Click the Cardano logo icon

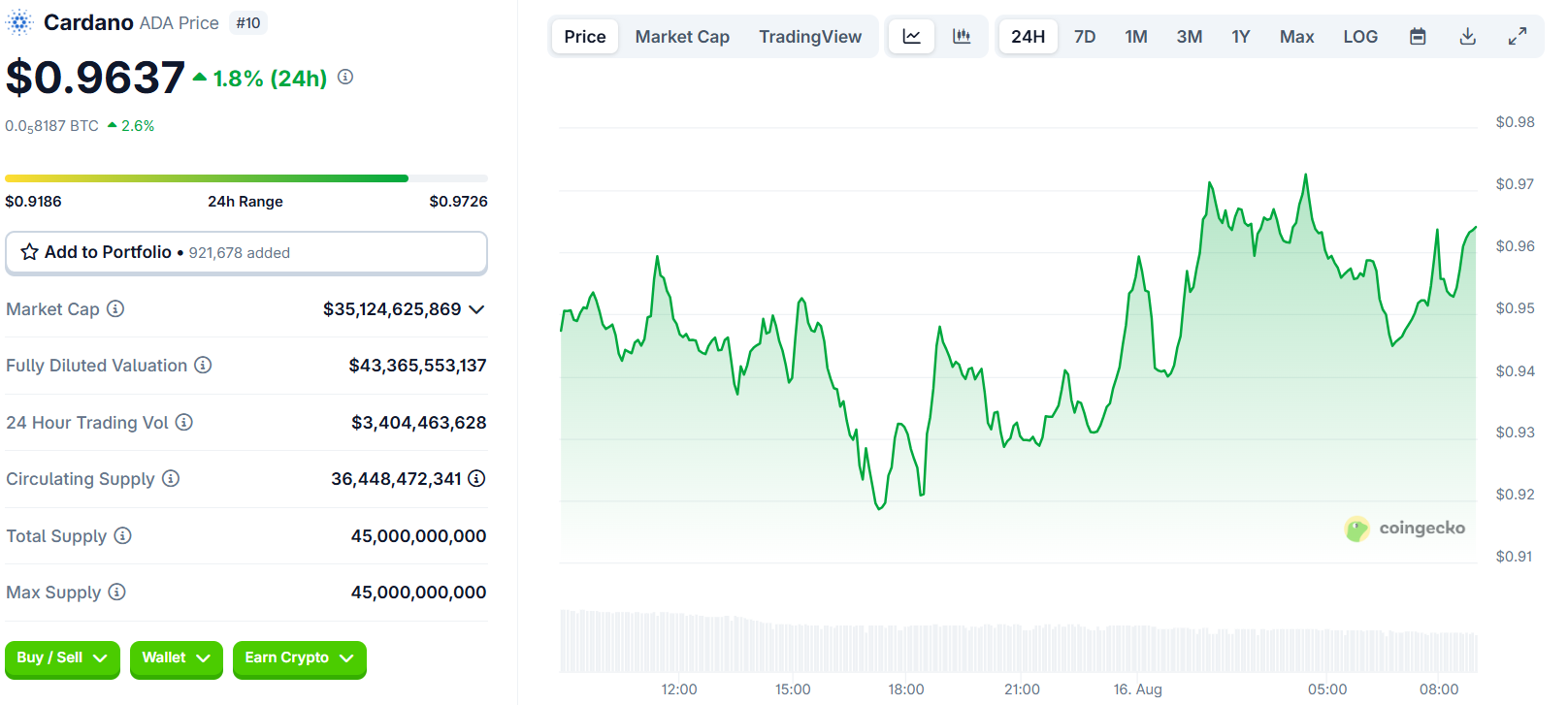click(x=19, y=22)
